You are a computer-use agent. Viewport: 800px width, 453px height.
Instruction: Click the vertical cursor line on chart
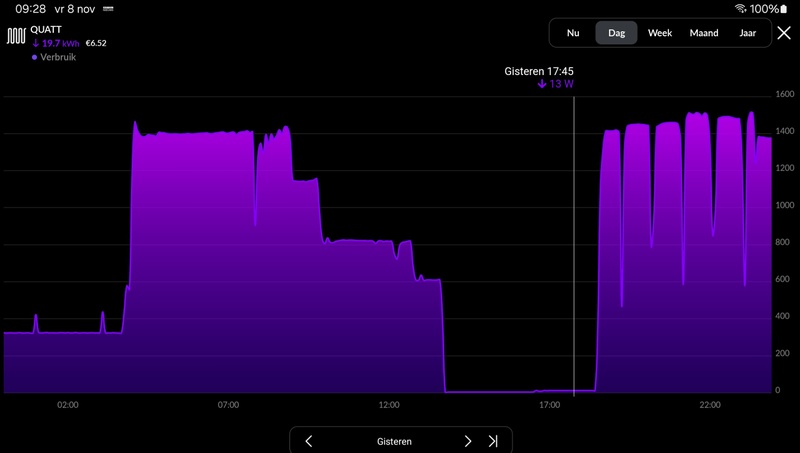click(574, 245)
